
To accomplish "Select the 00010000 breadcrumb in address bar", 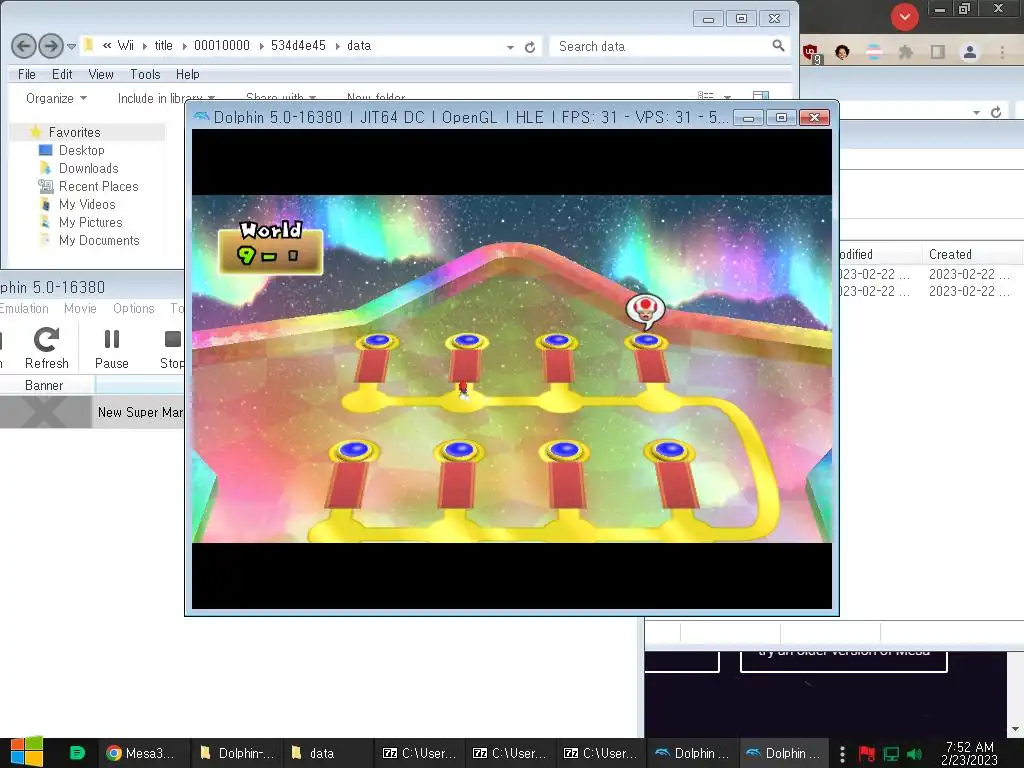I will pyautogui.click(x=222, y=46).
